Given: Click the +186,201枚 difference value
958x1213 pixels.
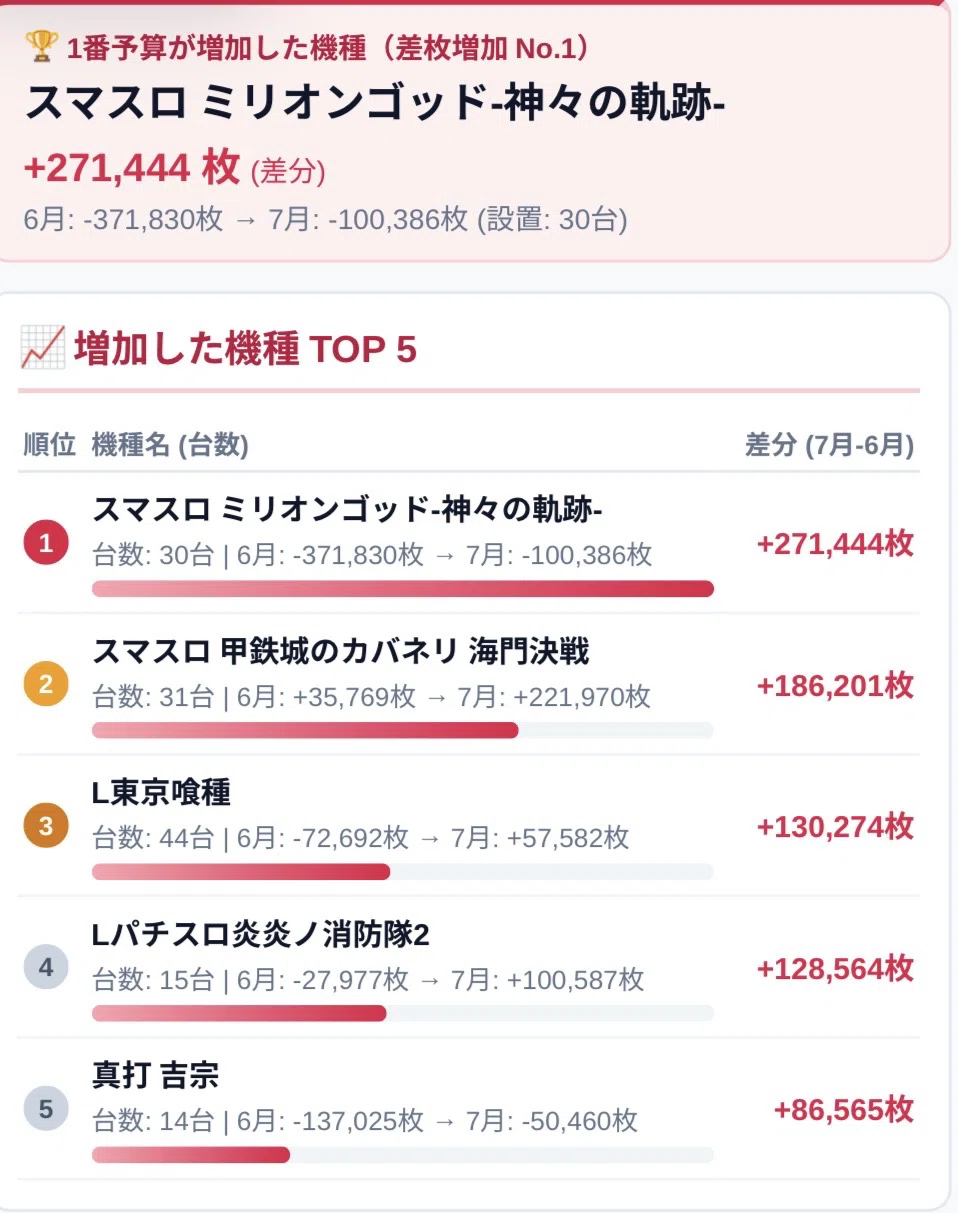Looking at the screenshot, I should click(835, 686).
